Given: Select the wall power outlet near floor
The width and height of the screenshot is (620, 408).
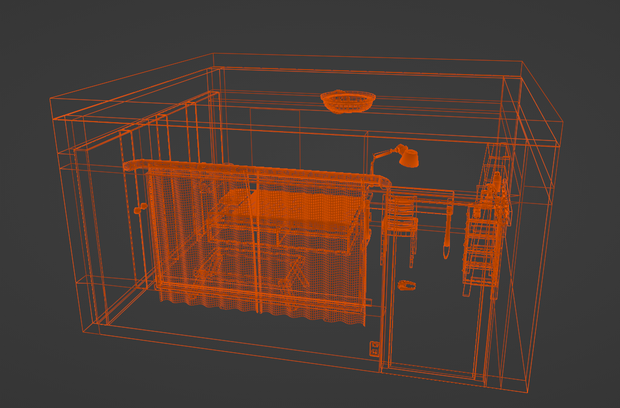Looking at the screenshot, I should [374, 349].
